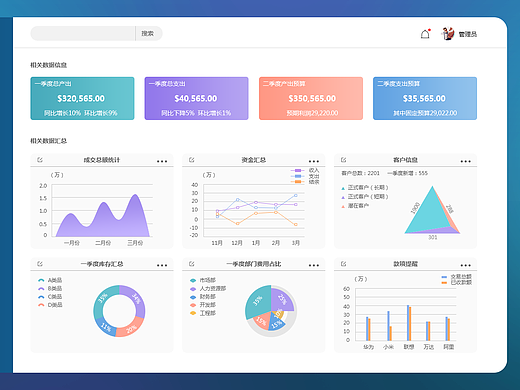The height and width of the screenshot is (390, 520).
Task: Click the search input field
Action: [83, 33]
